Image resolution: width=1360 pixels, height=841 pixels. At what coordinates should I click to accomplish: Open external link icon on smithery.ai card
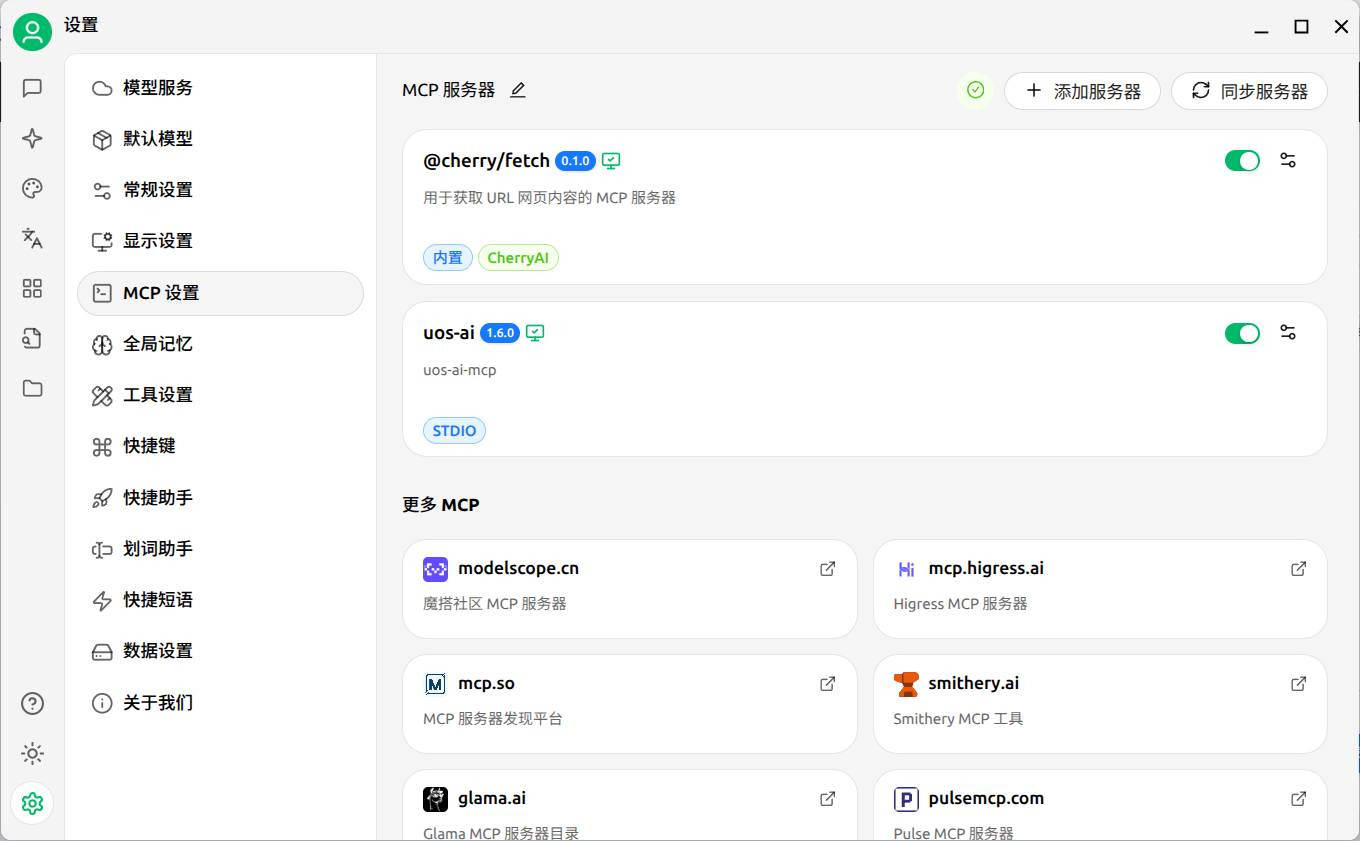[x=1298, y=684]
